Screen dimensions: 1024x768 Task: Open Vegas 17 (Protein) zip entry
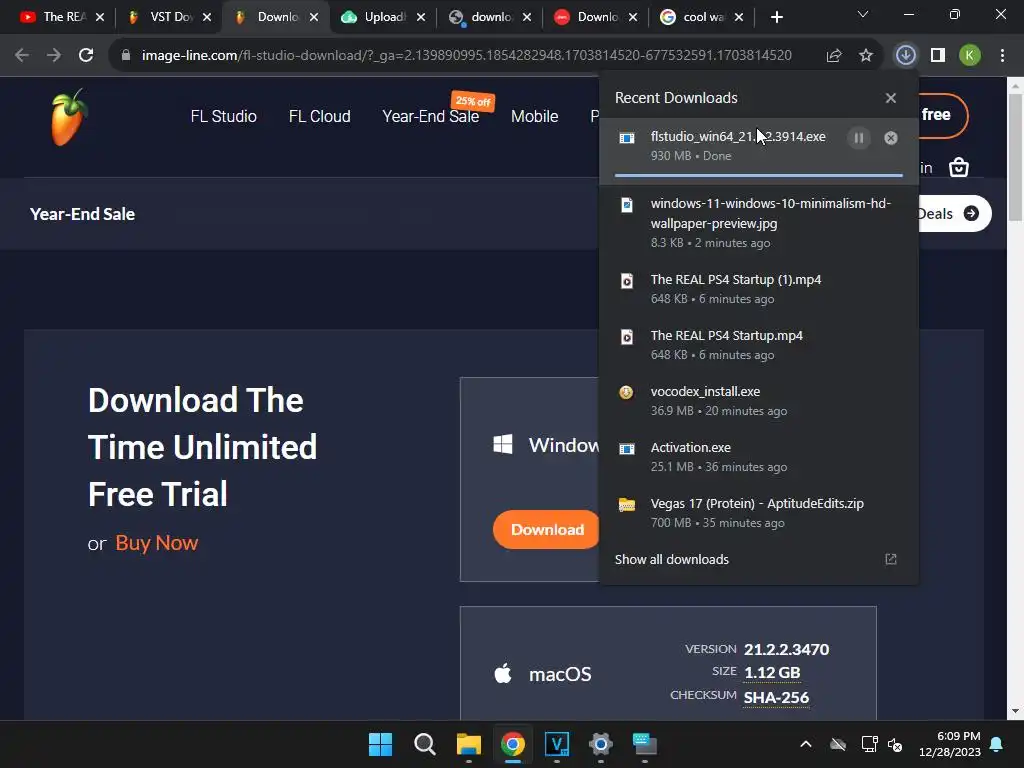point(758,513)
